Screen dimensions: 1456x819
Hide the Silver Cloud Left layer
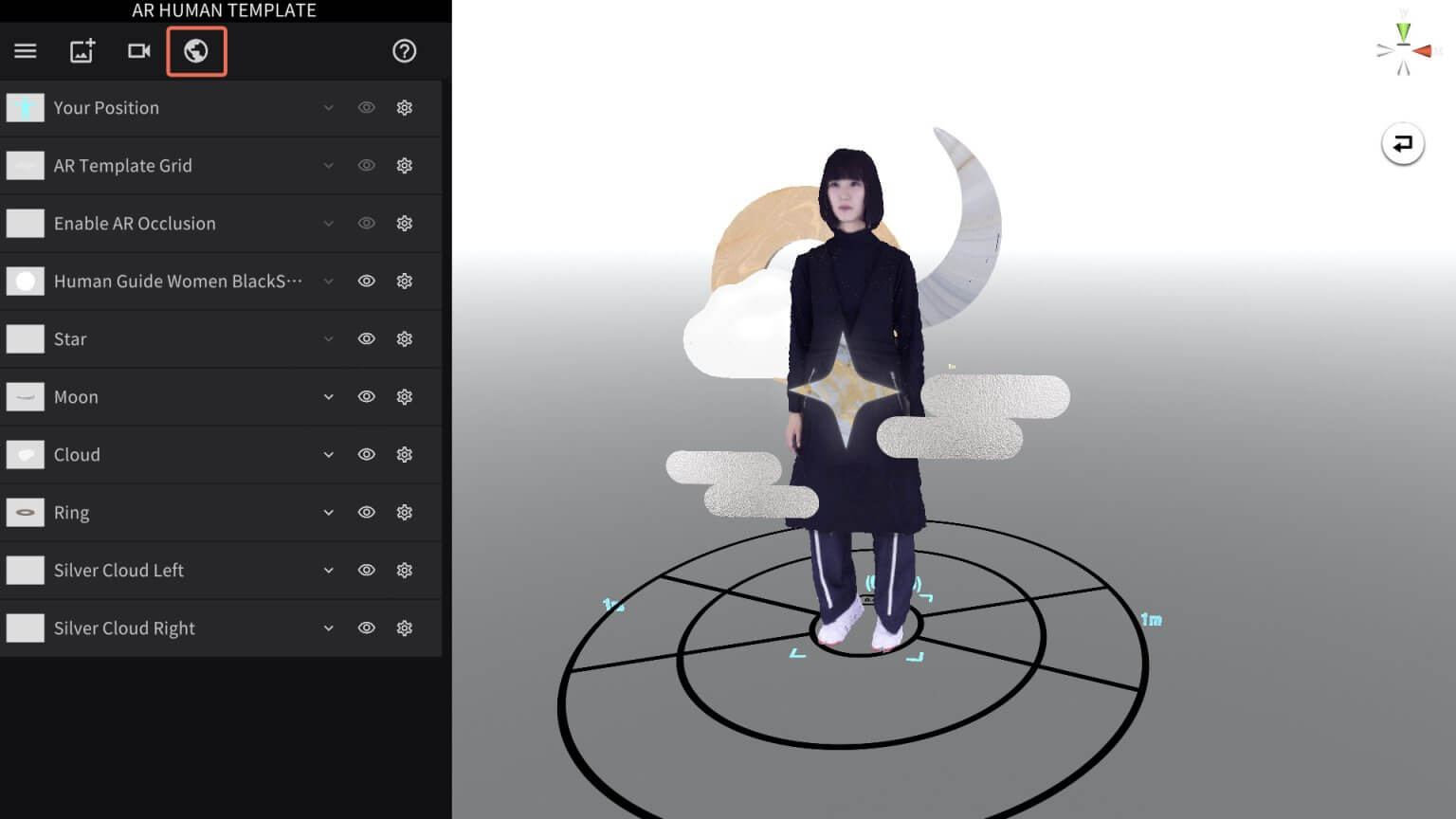366,570
